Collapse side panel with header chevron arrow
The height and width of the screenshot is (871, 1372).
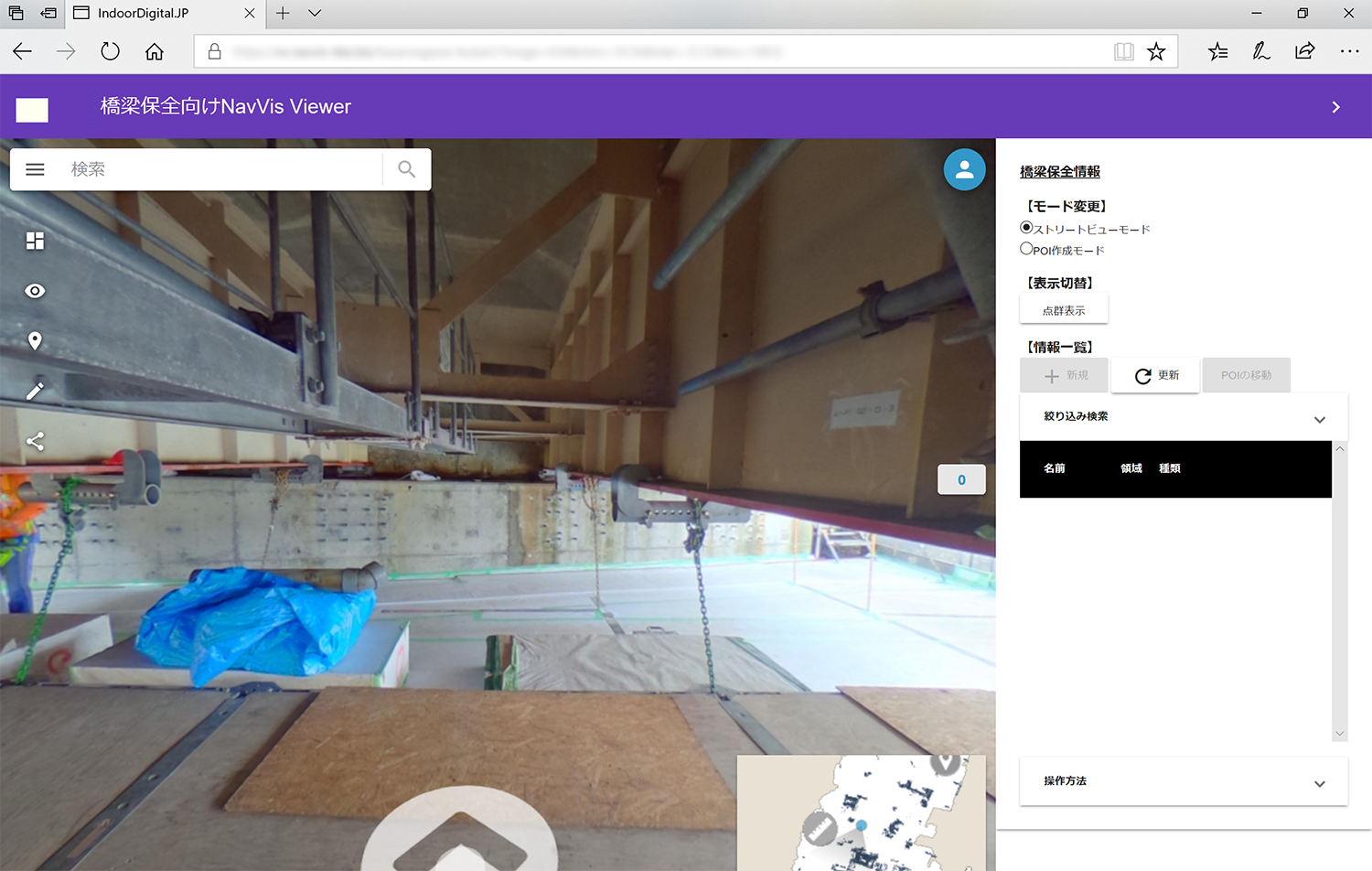[1335, 107]
